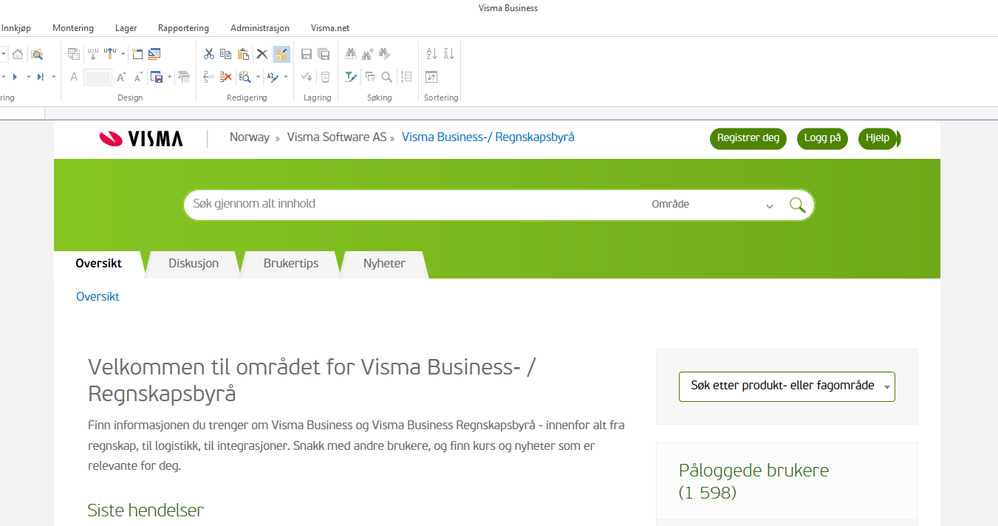Click the magnifier icon in search bar
This screenshot has height=526, width=998.
point(797,205)
